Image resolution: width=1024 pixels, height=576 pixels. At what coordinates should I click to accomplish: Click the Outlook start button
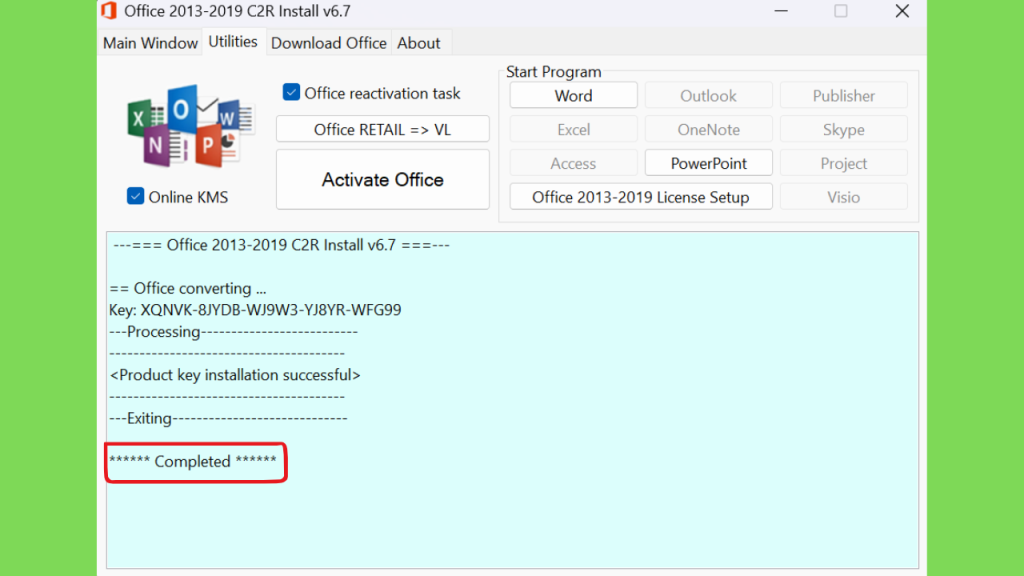point(709,95)
